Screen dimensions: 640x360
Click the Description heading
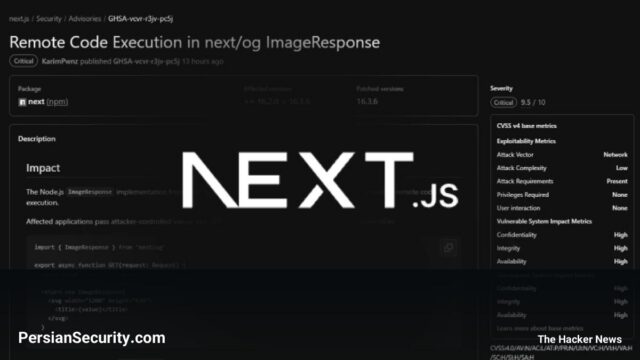[37, 139]
